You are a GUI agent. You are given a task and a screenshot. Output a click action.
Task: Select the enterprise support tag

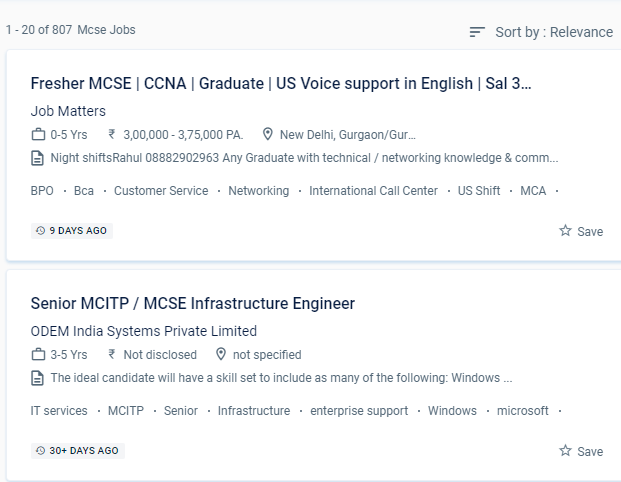[x=359, y=411]
